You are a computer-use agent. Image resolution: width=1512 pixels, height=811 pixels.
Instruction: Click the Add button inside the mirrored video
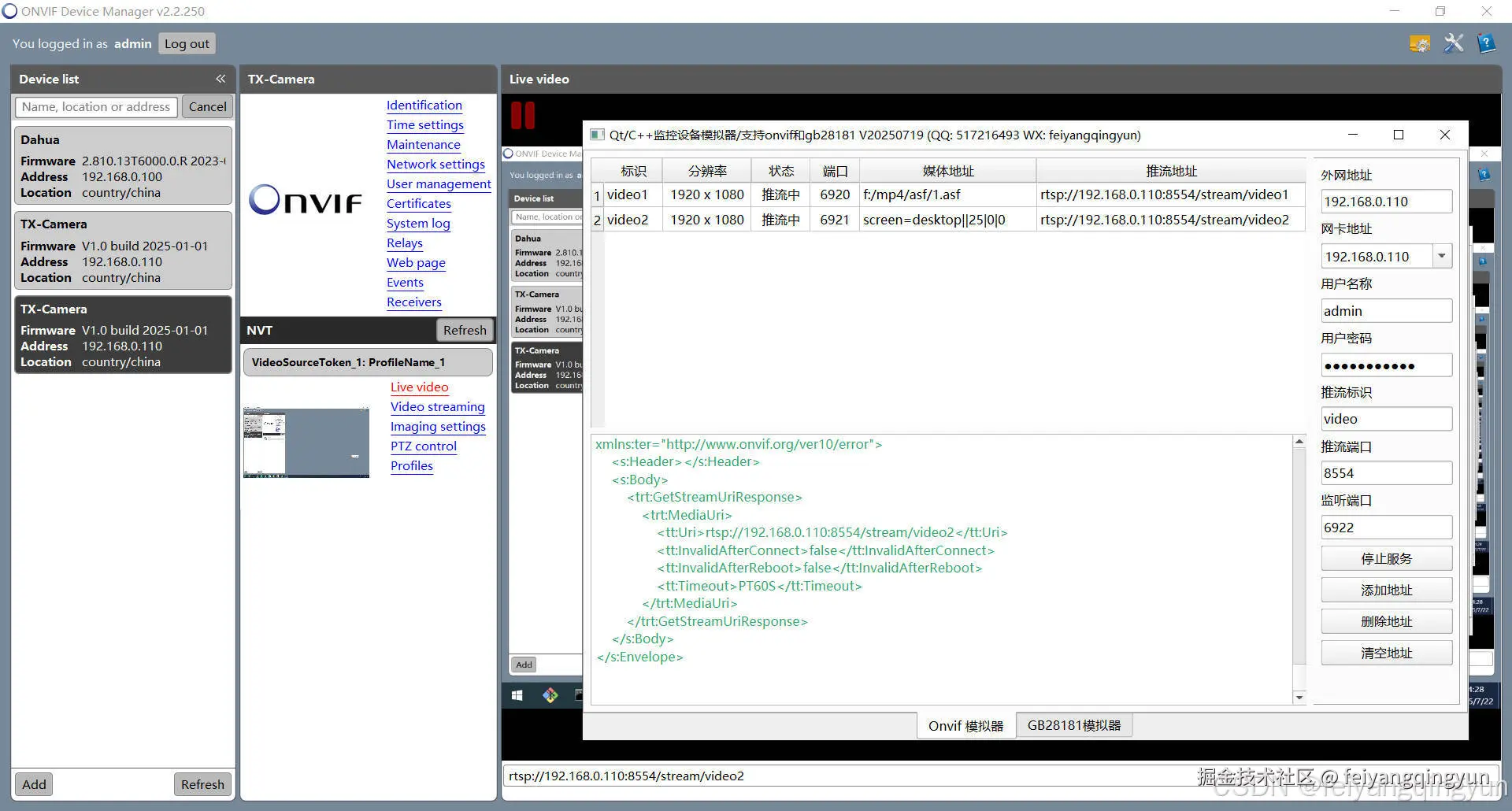click(524, 665)
